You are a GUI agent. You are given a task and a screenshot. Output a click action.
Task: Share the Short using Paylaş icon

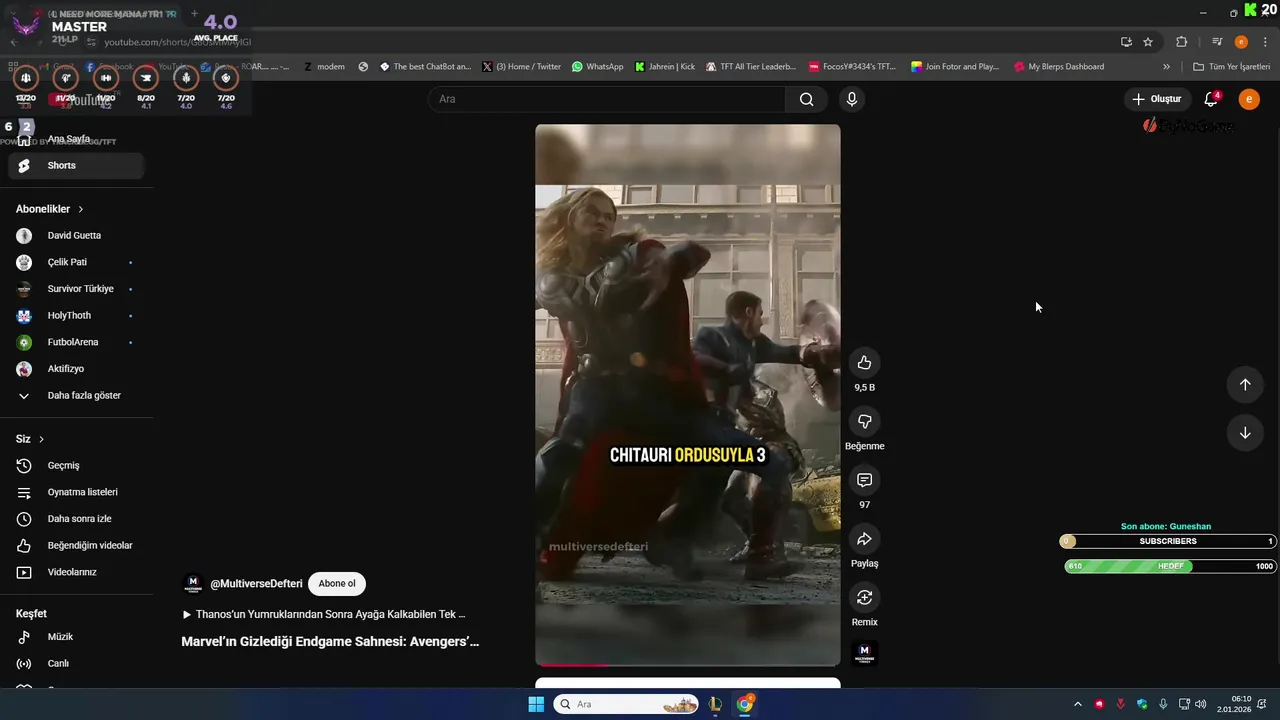(864, 539)
